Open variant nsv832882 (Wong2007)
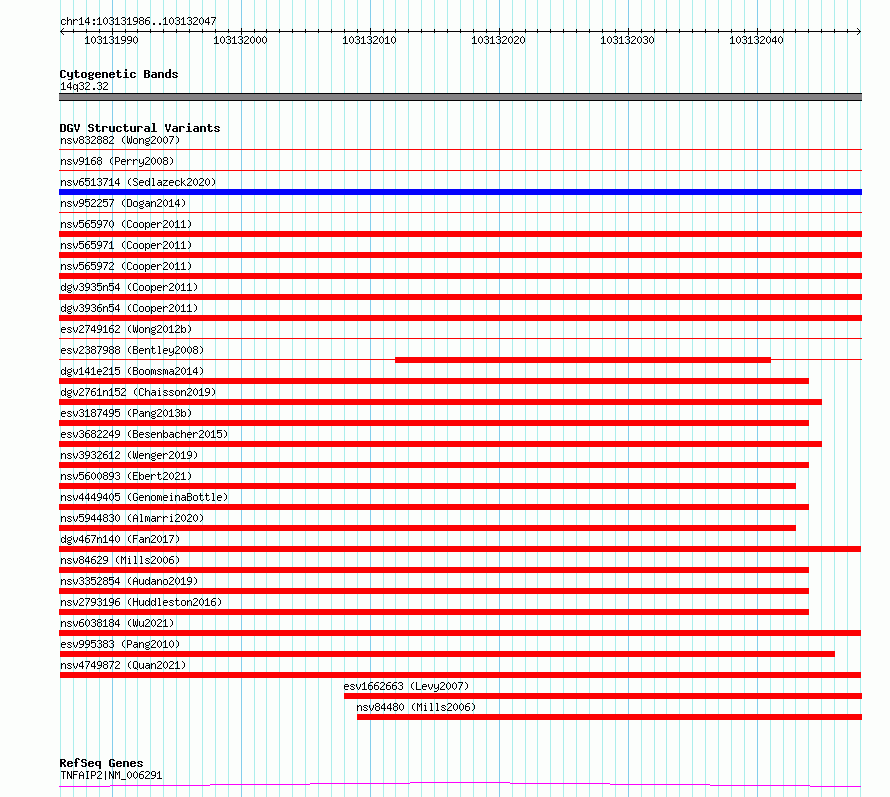 tap(120, 140)
